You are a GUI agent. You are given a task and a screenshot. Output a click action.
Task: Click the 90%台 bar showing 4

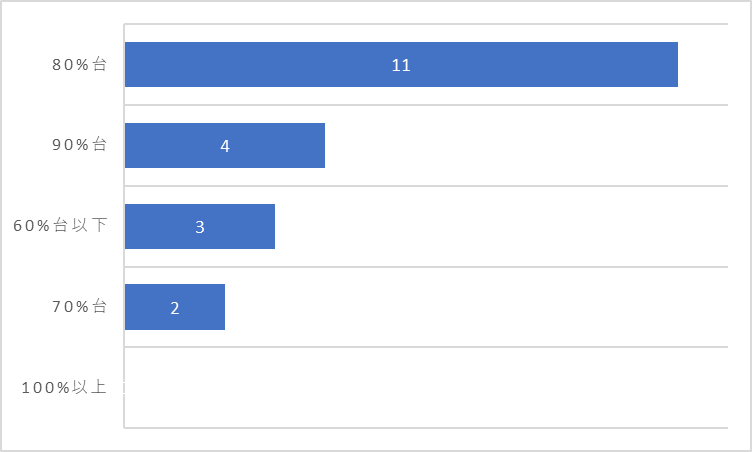coord(225,145)
